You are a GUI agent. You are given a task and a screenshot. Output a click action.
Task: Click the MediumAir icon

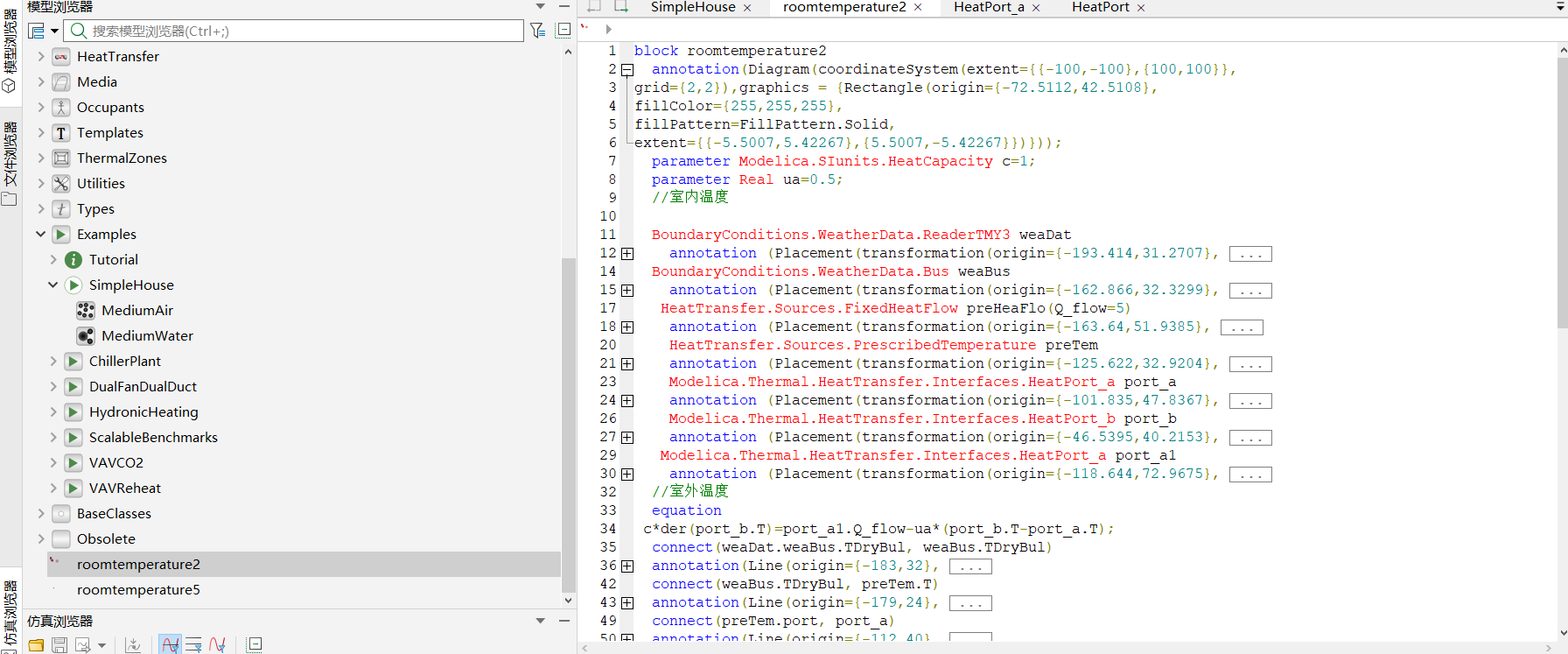tap(86, 311)
